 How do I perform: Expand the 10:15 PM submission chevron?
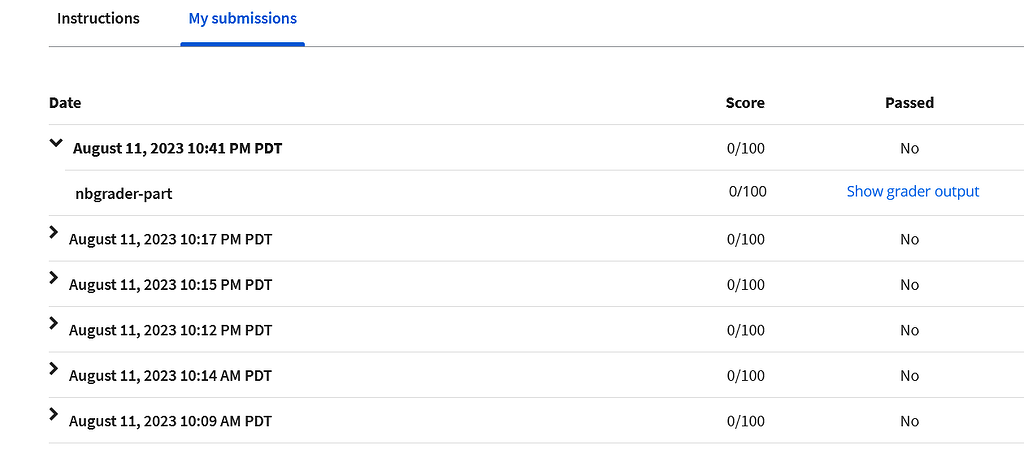[x=54, y=278]
